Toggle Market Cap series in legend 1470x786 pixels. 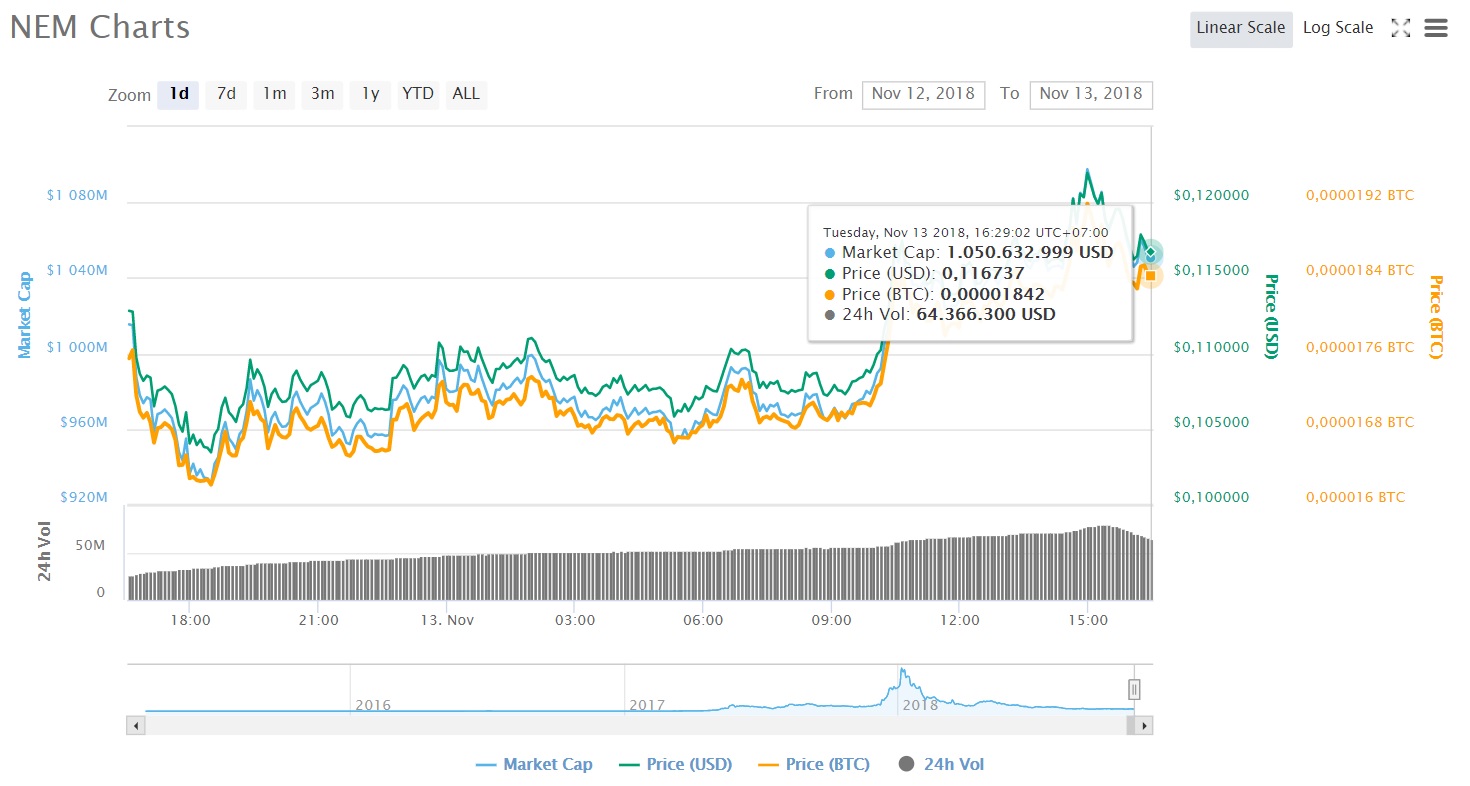tap(535, 764)
